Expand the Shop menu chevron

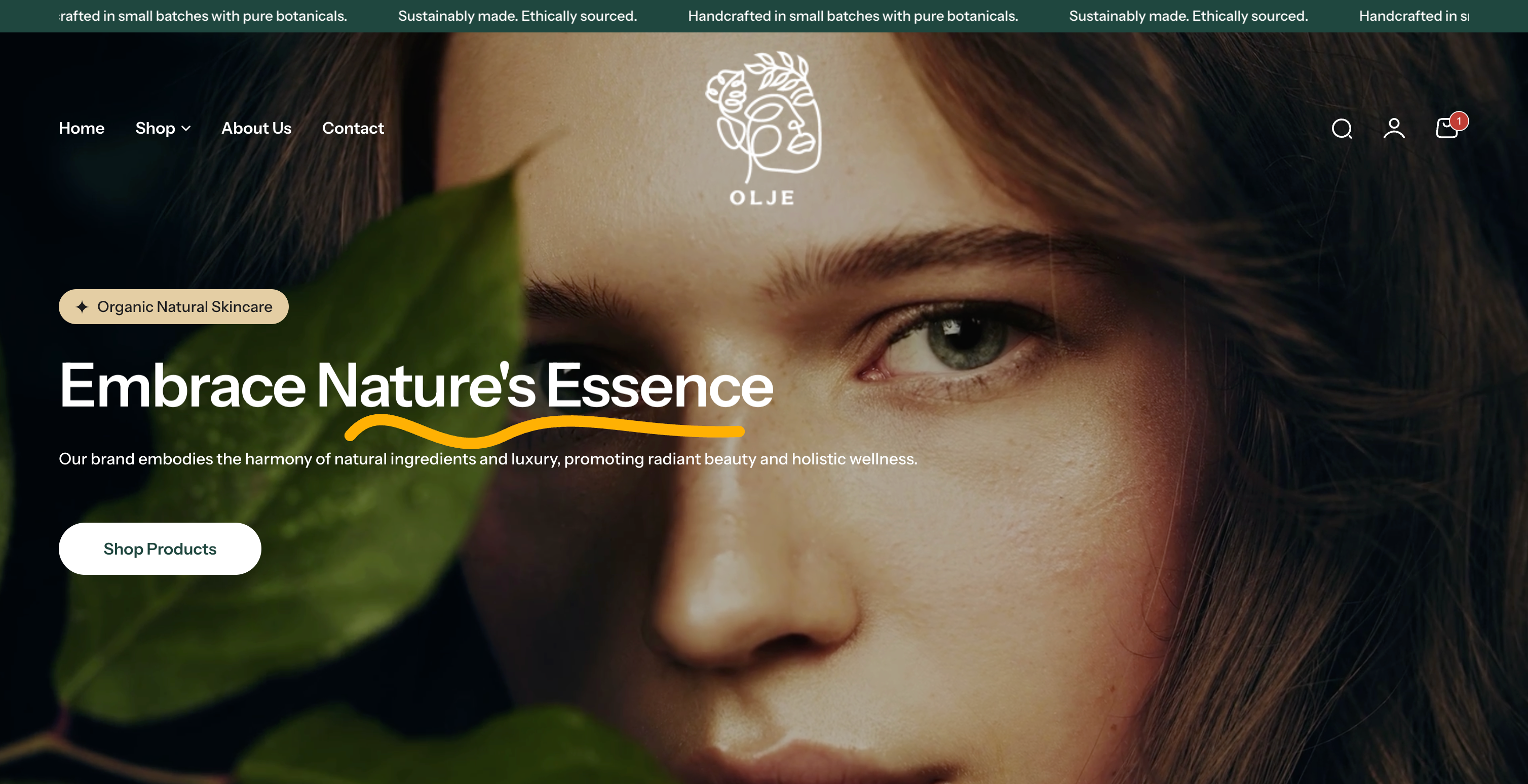pyautogui.click(x=185, y=128)
